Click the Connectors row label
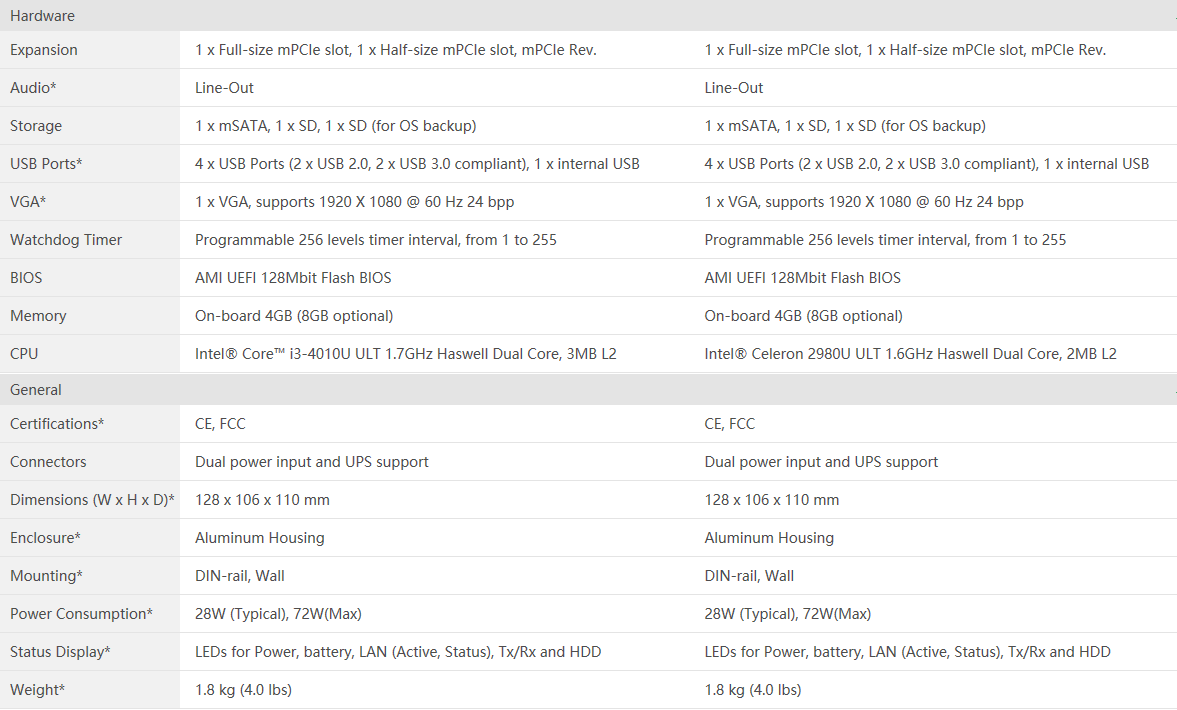 point(48,462)
